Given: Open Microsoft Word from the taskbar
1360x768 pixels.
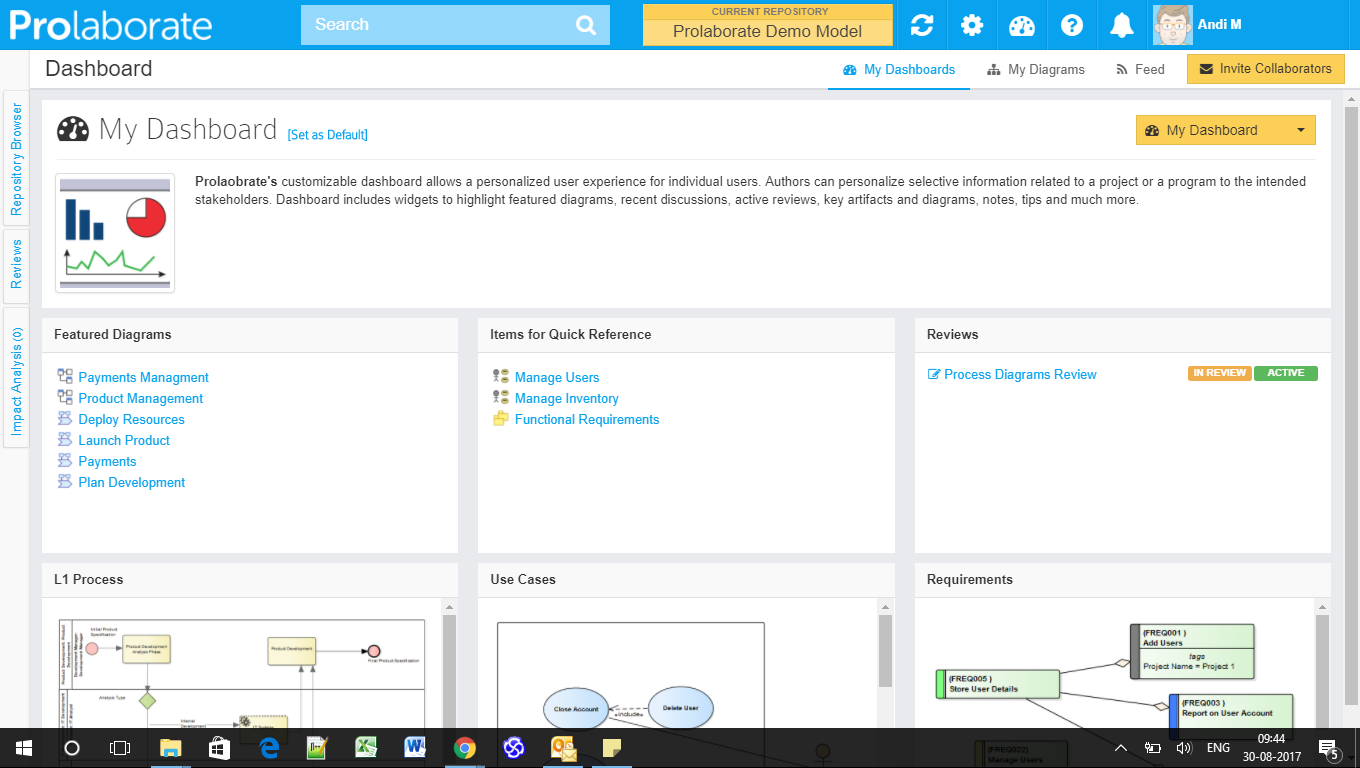Looking at the screenshot, I should 415,747.
